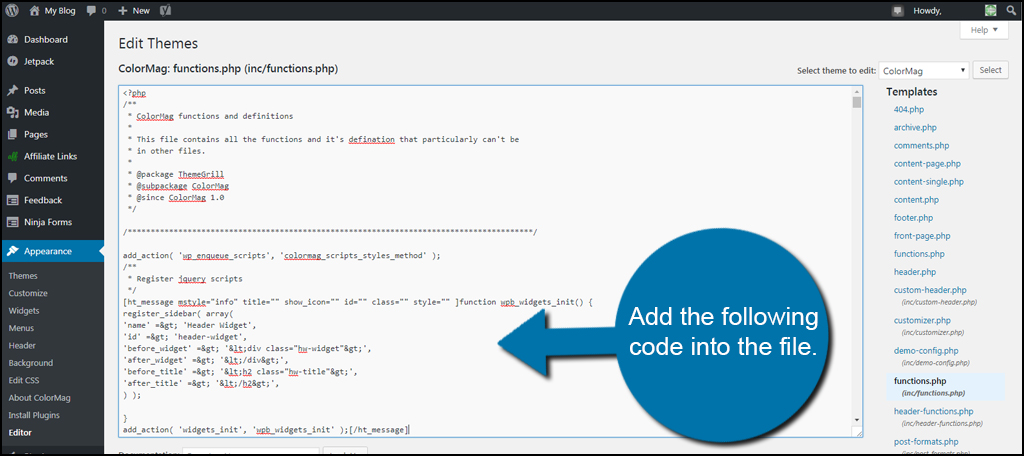This screenshot has width=1024, height=456.
Task: Click the Select button
Action: [x=990, y=71]
